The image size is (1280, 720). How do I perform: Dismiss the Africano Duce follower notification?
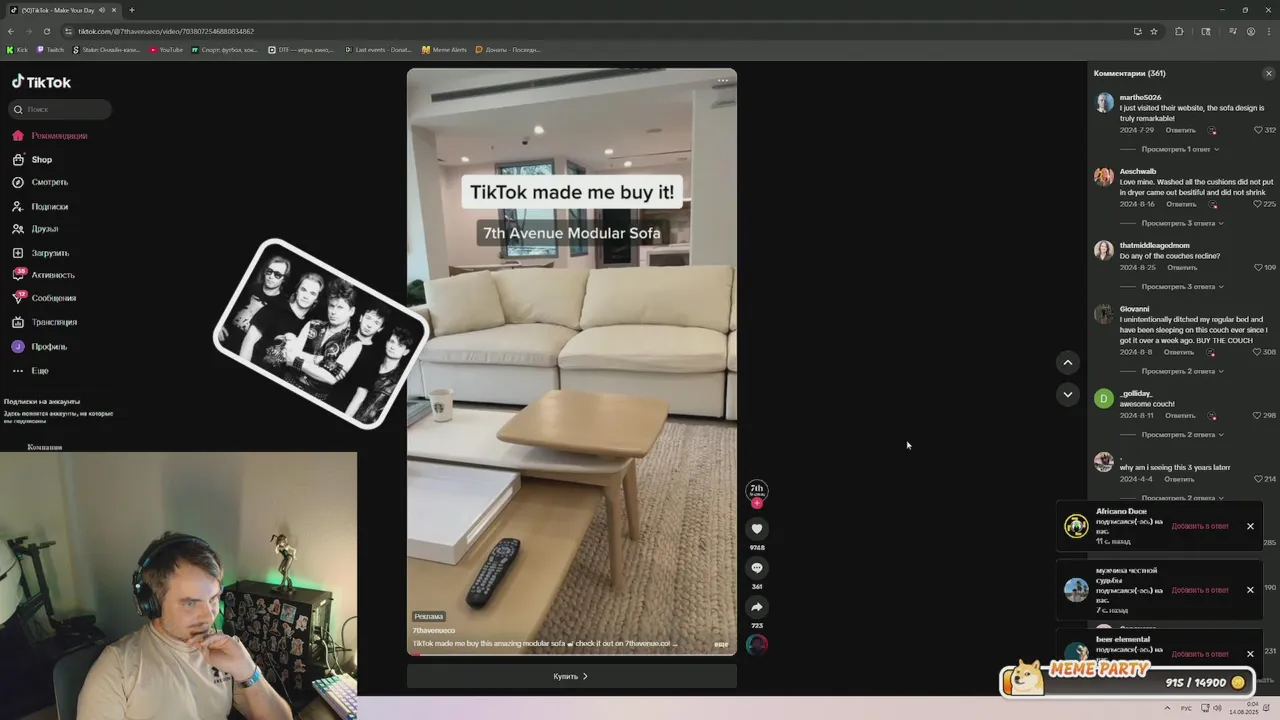[x=1250, y=526]
